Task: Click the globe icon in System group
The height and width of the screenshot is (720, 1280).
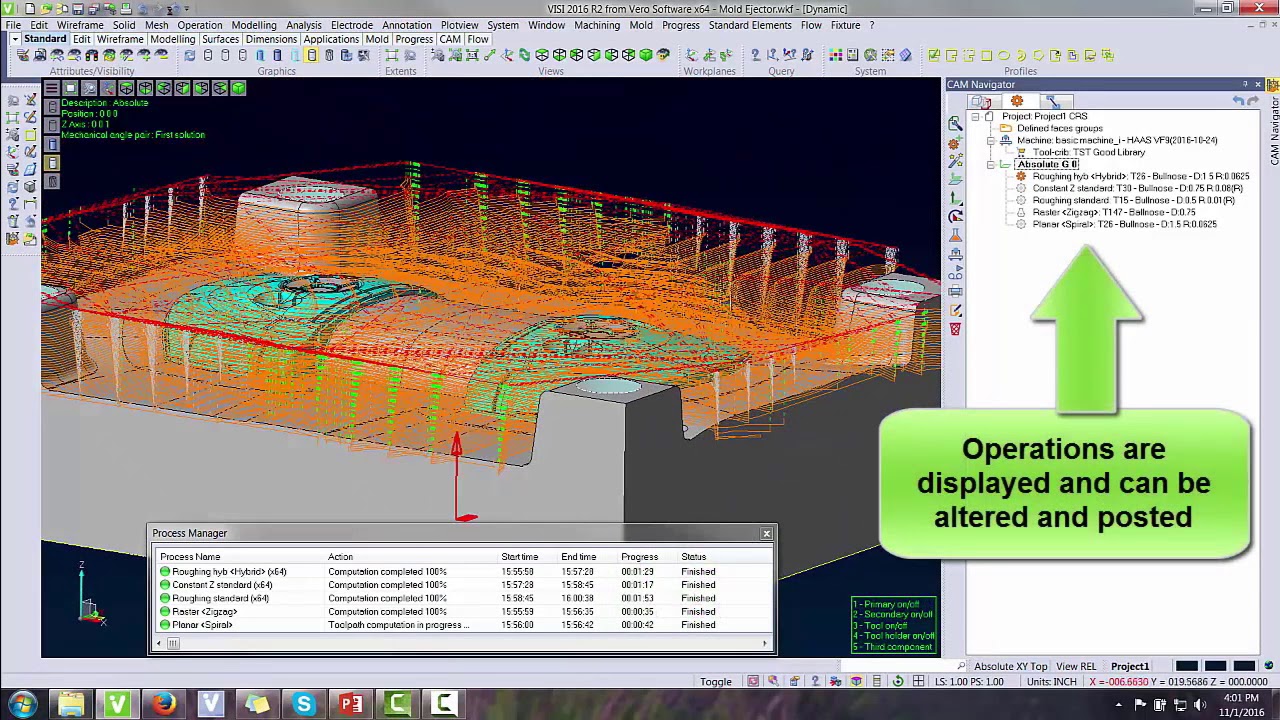Action: pyautogui.click(x=870, y=55)
